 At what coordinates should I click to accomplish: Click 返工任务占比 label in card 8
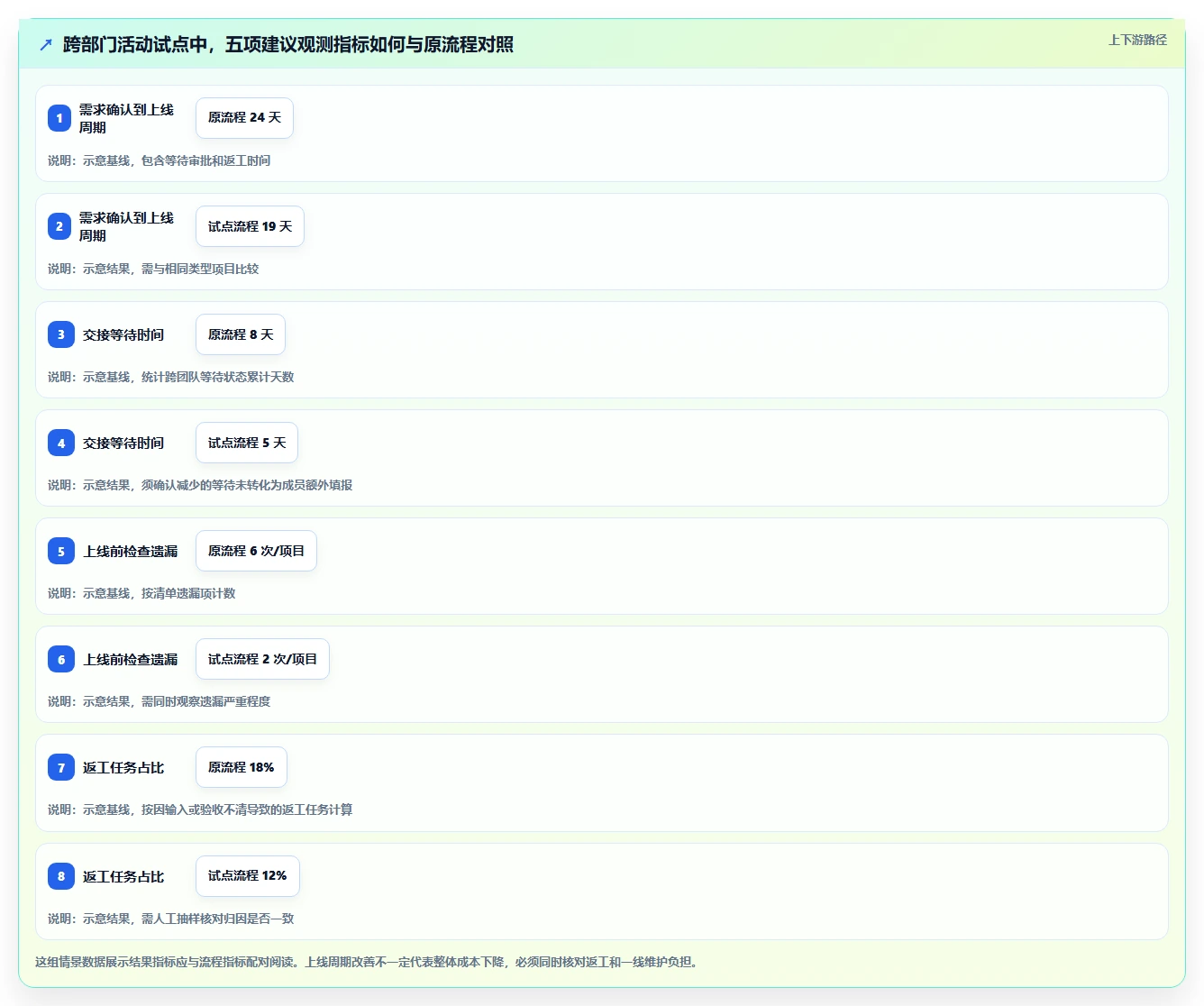(x=123, y=875)
